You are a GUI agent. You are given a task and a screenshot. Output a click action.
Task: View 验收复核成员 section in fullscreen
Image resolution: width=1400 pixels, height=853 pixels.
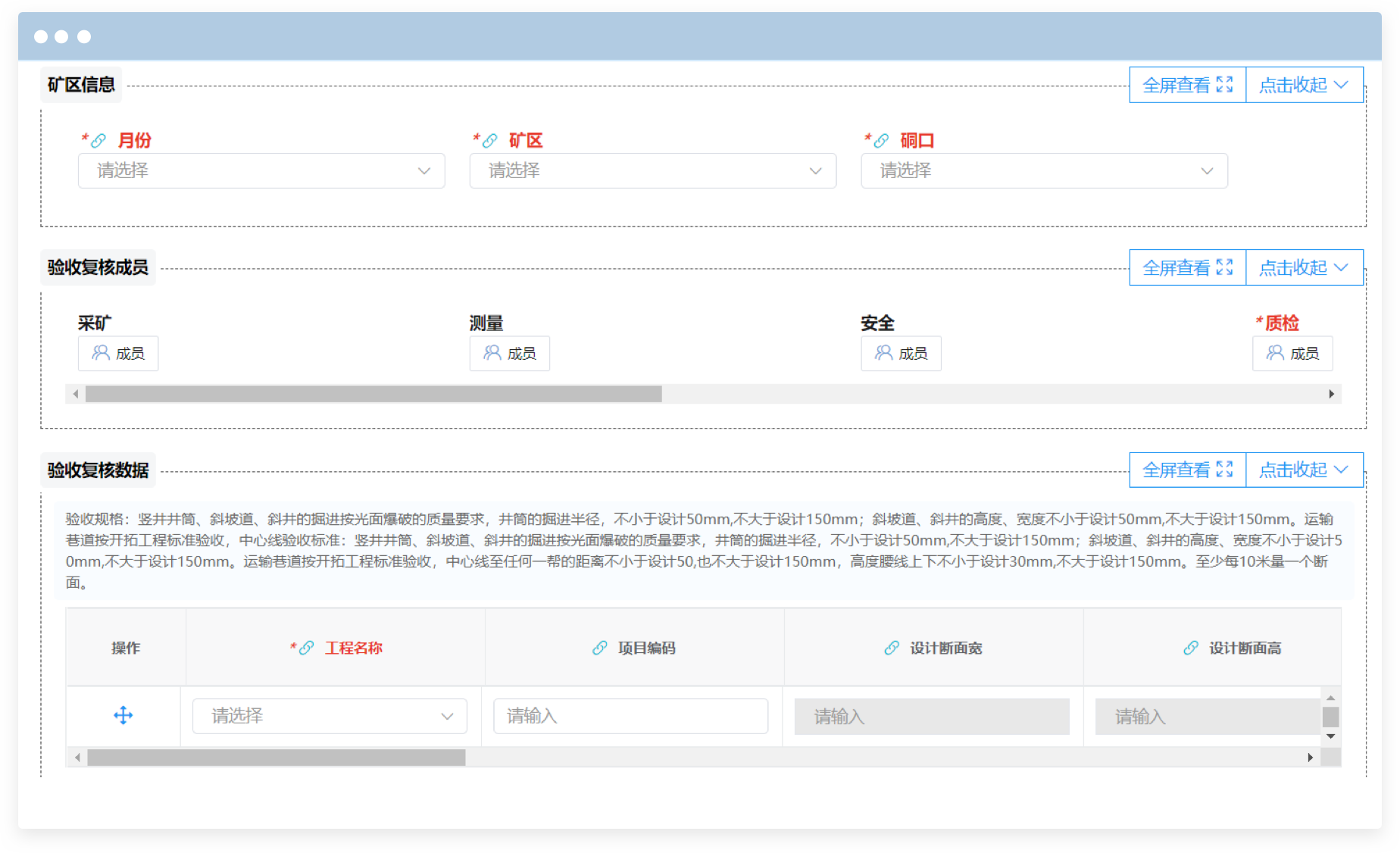(1187, 268)
